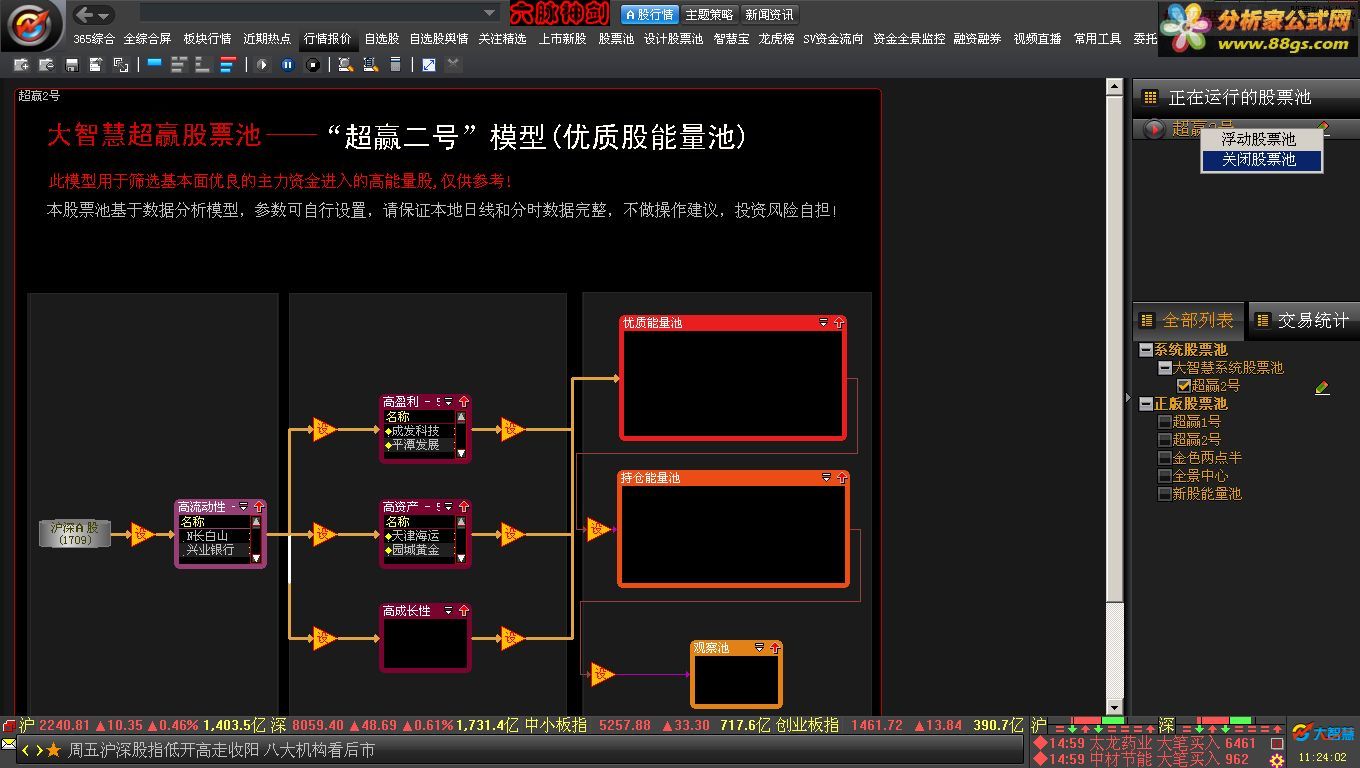
Task: Click the gray stacked-bars align icon
Action: pyautogui.click(x=179, y=64)
